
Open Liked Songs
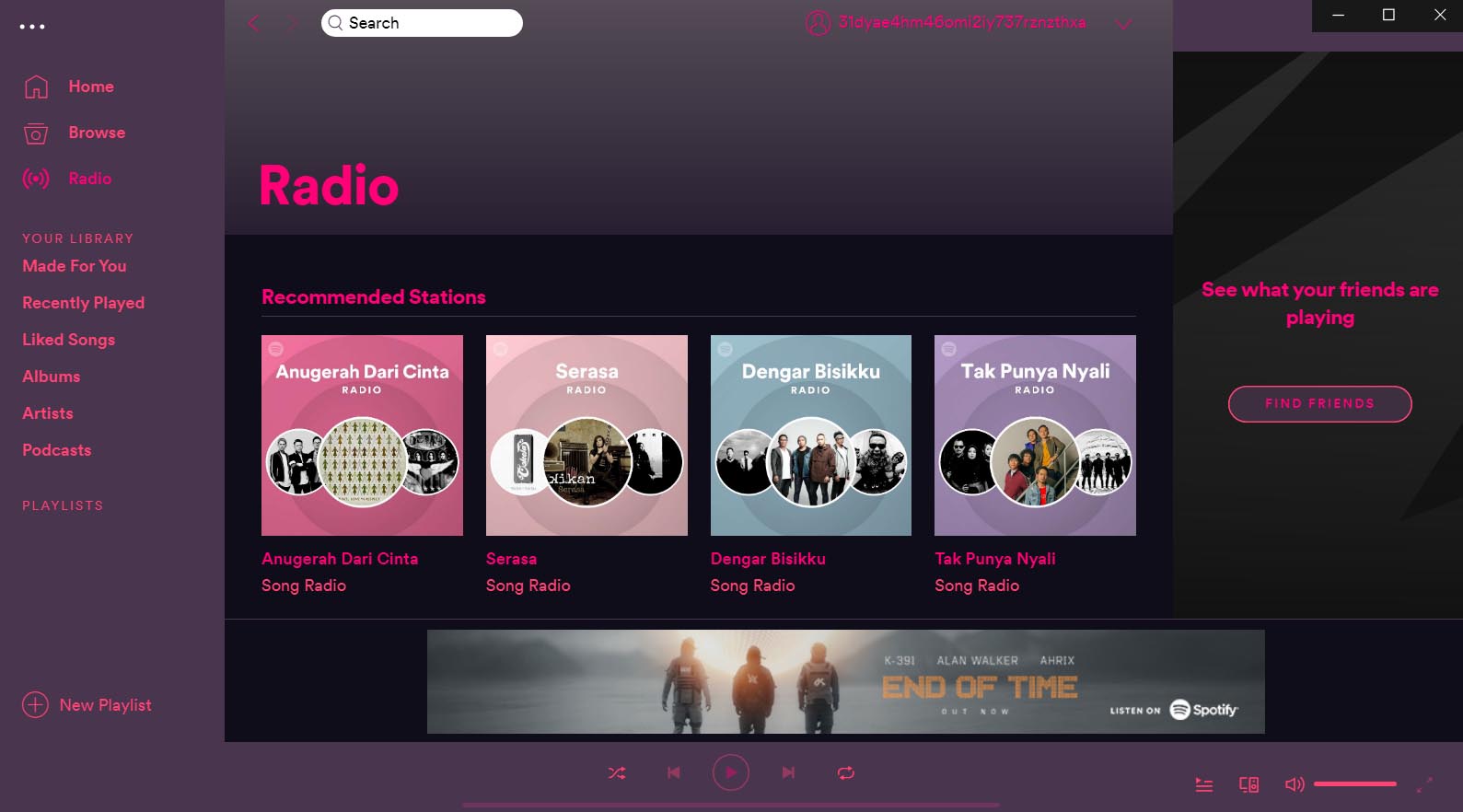point(69,340)
